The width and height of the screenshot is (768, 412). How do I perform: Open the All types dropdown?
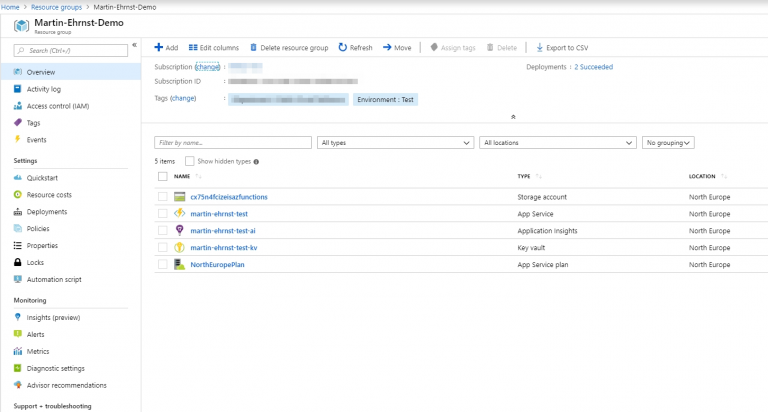pos(395,143)
